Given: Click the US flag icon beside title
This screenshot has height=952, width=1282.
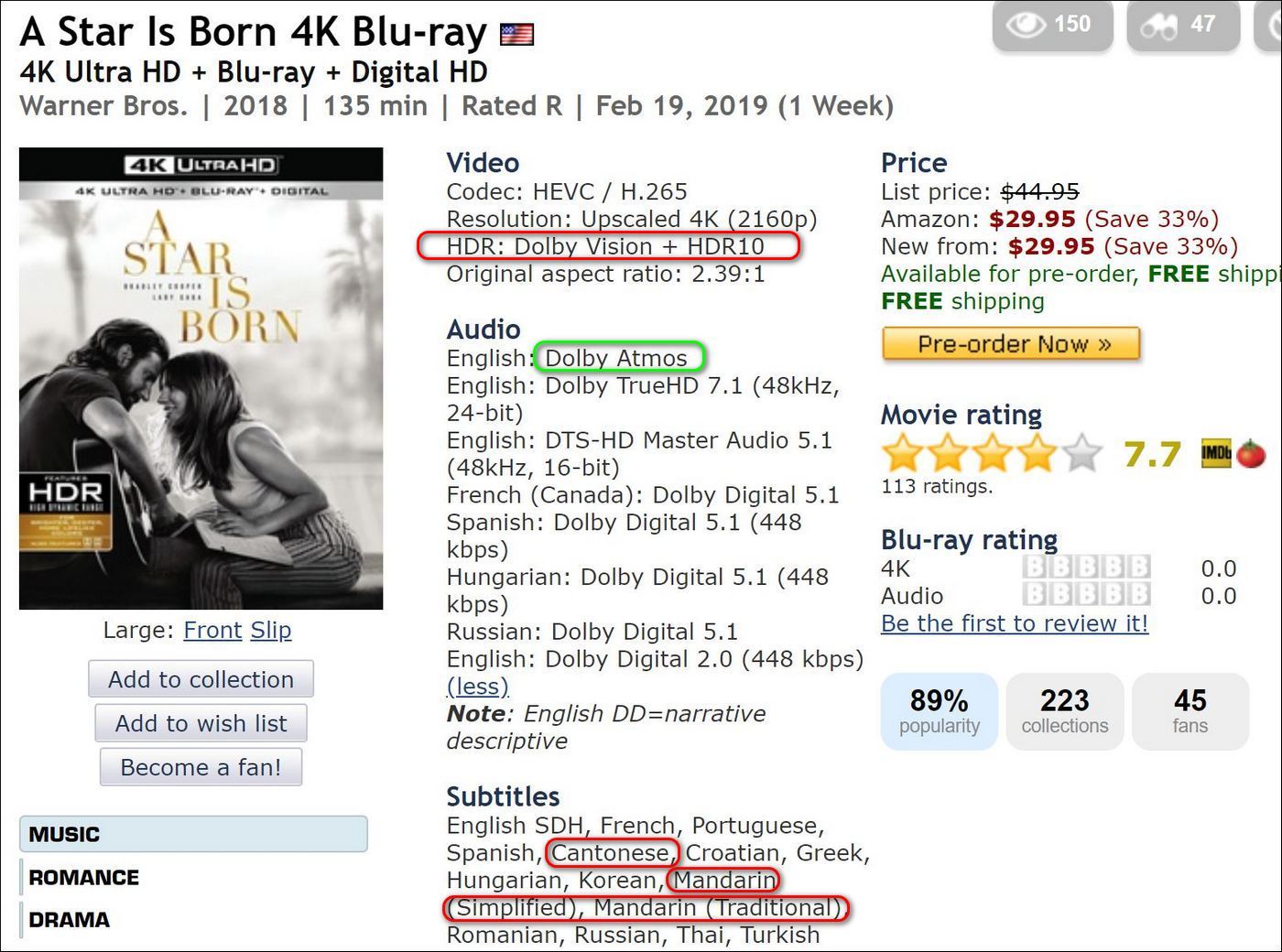Looking at the screenshot, I should (516, 36).
